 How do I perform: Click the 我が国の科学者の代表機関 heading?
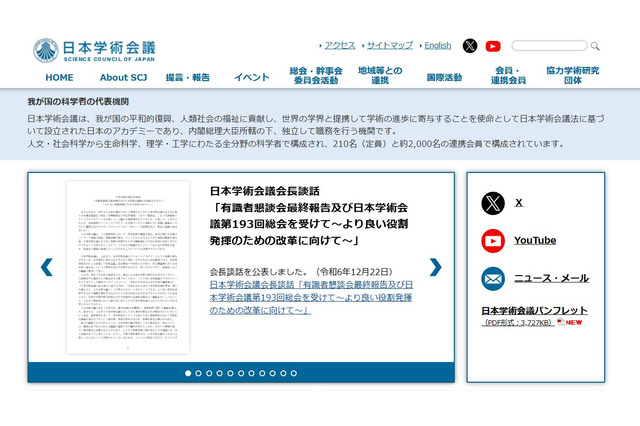[x=78, y=102]
